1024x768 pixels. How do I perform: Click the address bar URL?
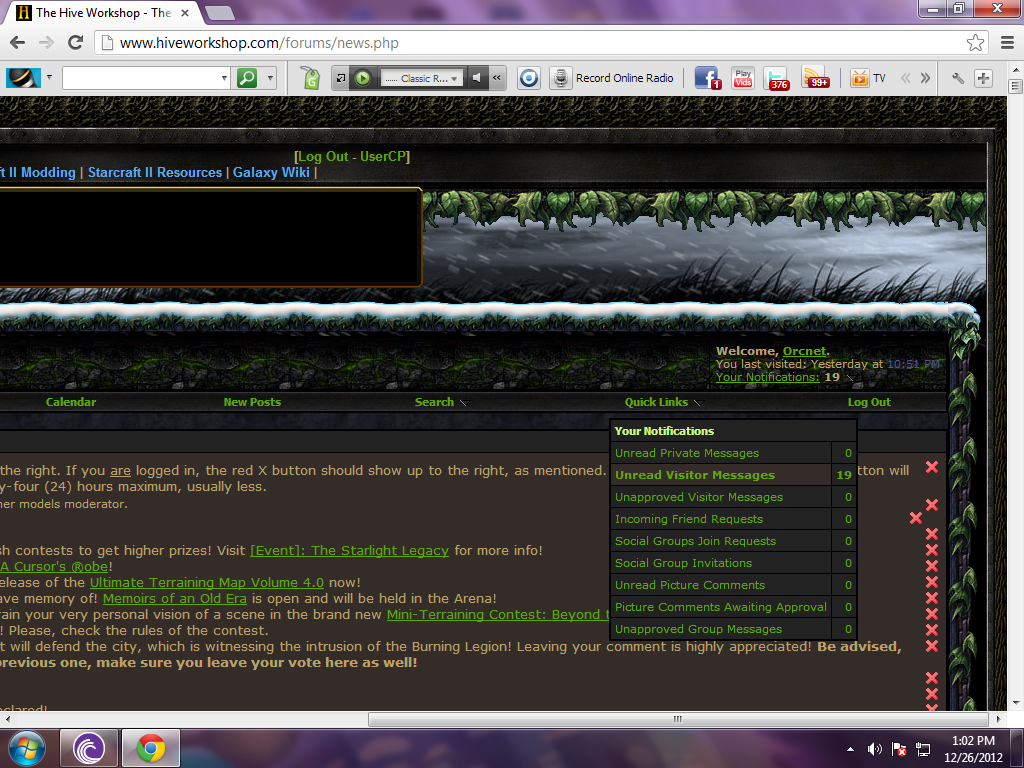click(259, 43)
